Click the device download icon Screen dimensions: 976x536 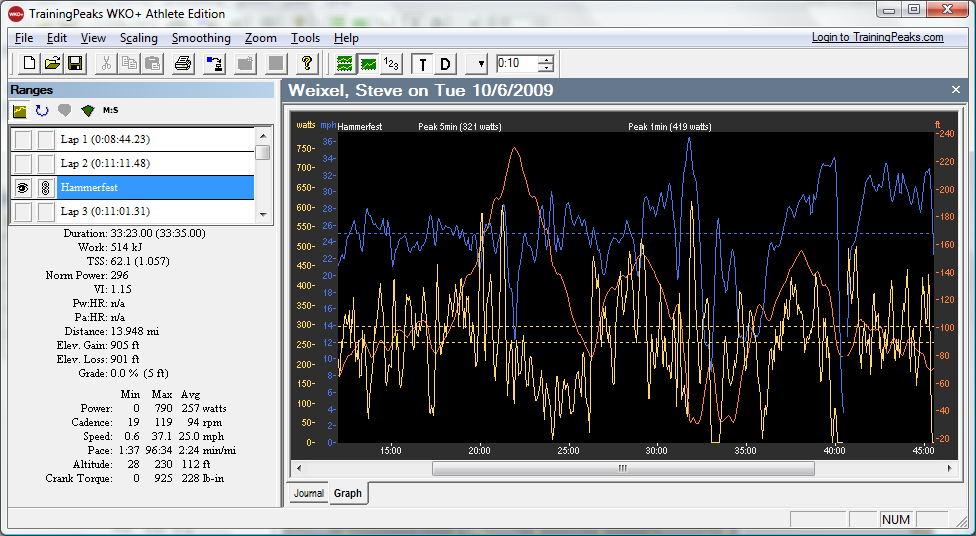pyautogui.click(x=214, y=63)
